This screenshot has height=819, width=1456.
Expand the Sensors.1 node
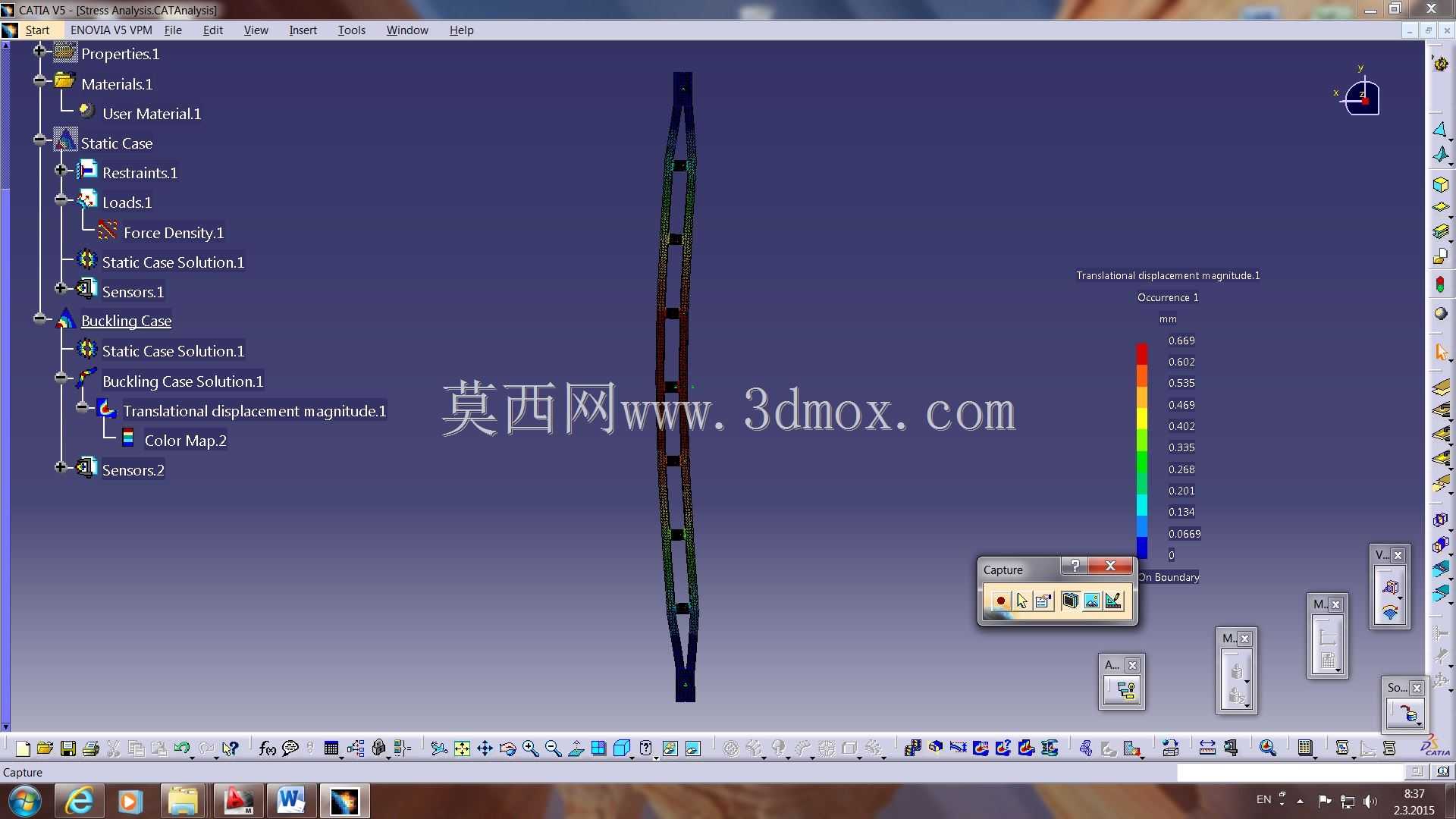[x=61, y=288]
